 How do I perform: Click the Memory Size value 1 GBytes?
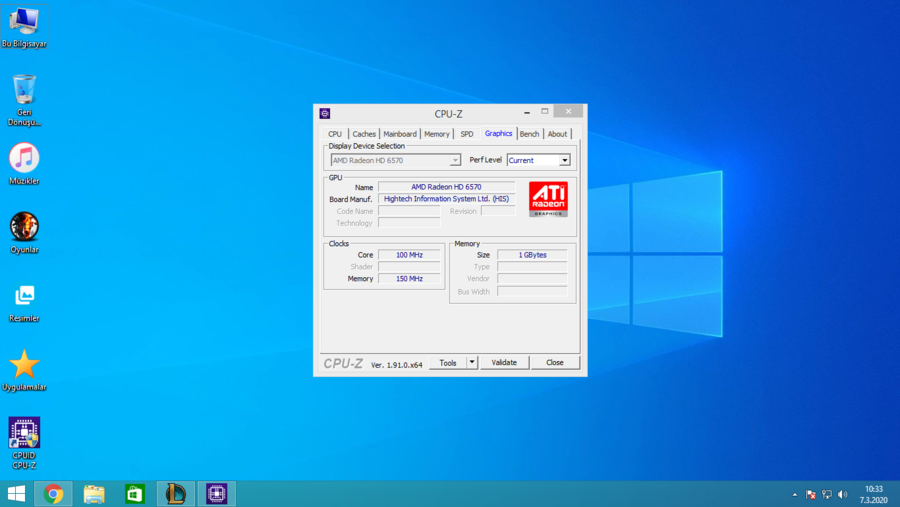click(532, 255)
